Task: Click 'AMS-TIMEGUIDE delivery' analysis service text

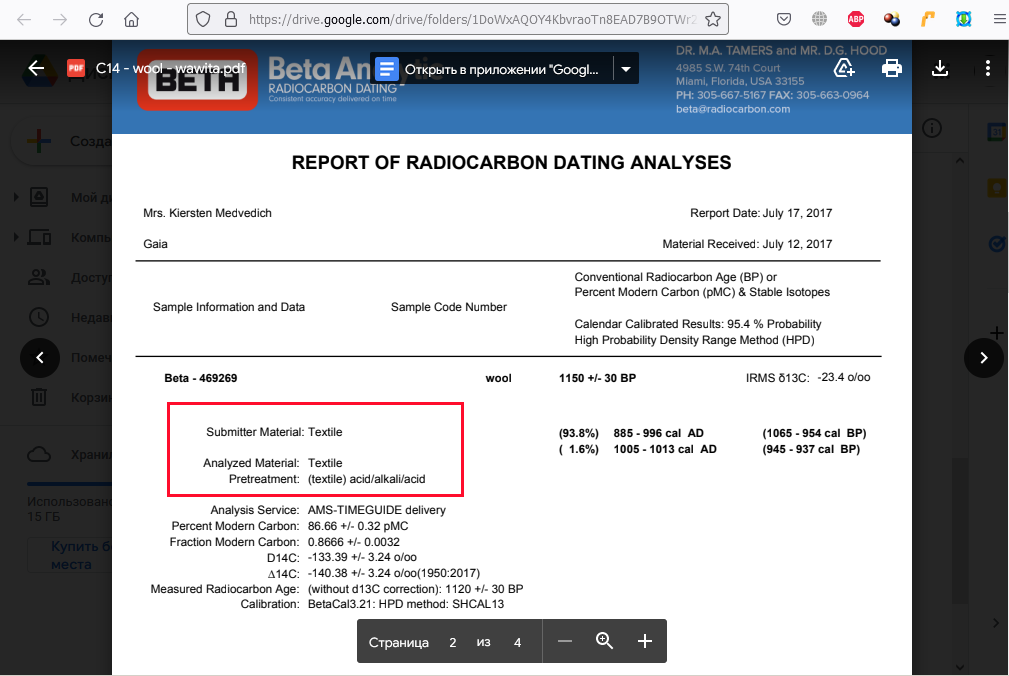Action: click(x=376, y=510)
